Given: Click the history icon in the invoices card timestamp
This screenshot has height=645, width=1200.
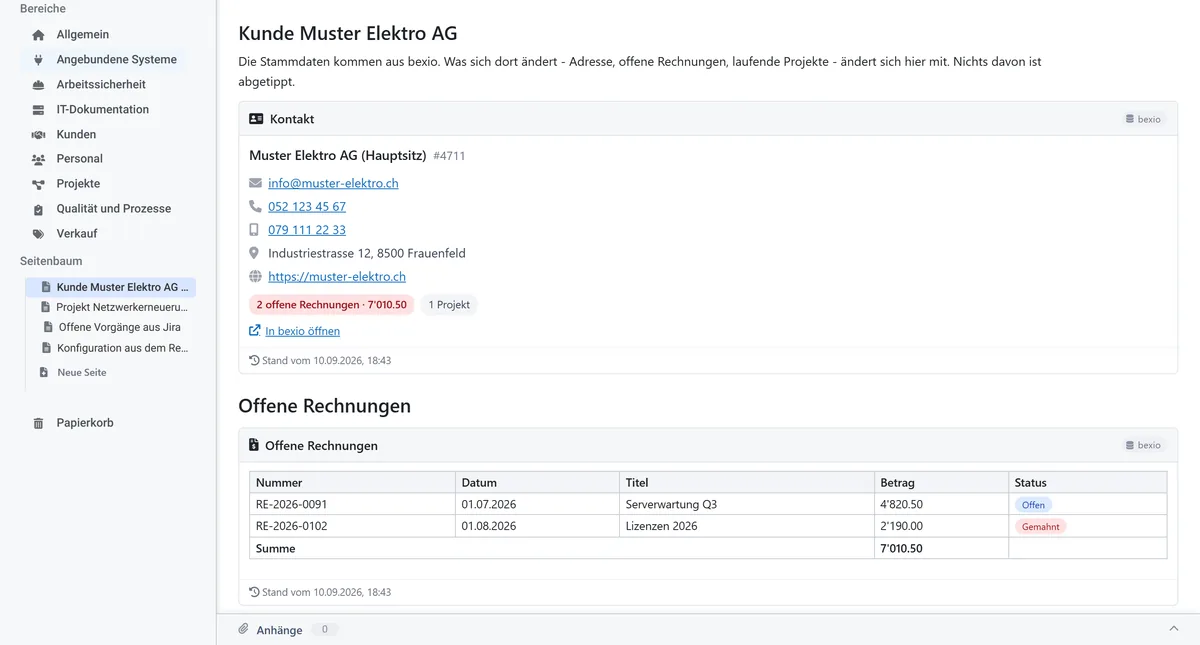Looking at the screenshot, I should (x=254, y=592).
